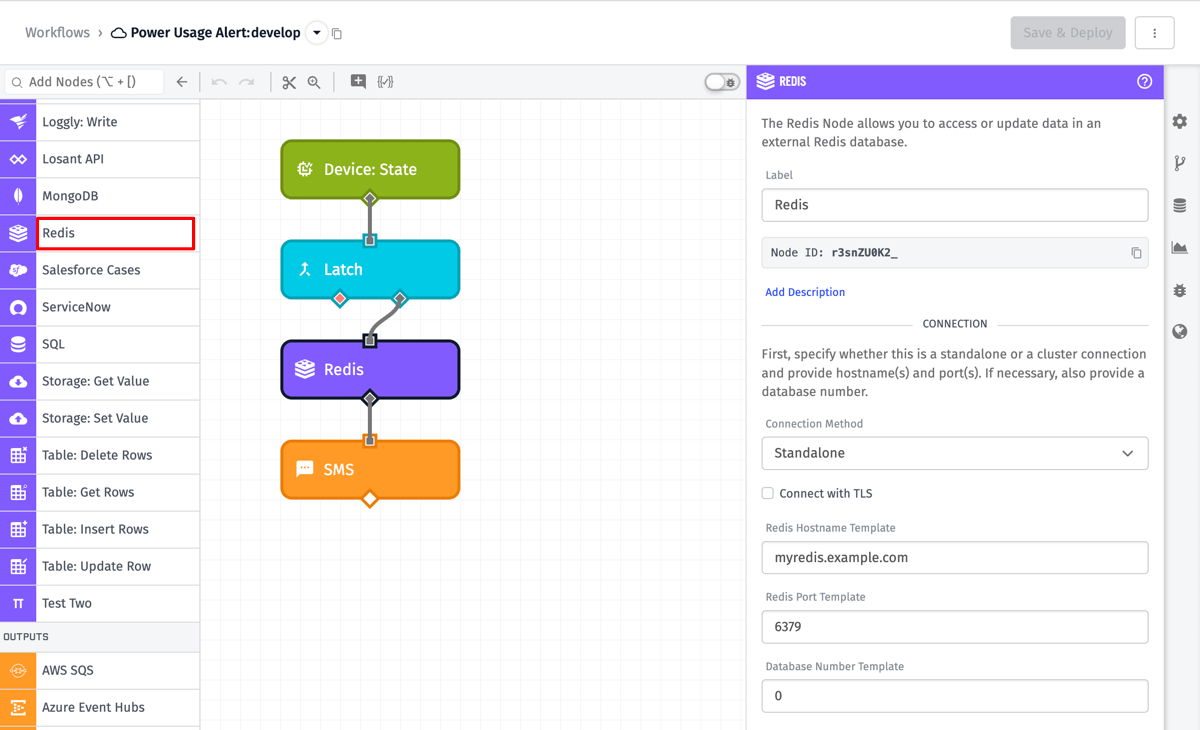Open the workflow version dropdown arrow
1200x730 pixels.
pyautogui.click(x=317, y=33)
